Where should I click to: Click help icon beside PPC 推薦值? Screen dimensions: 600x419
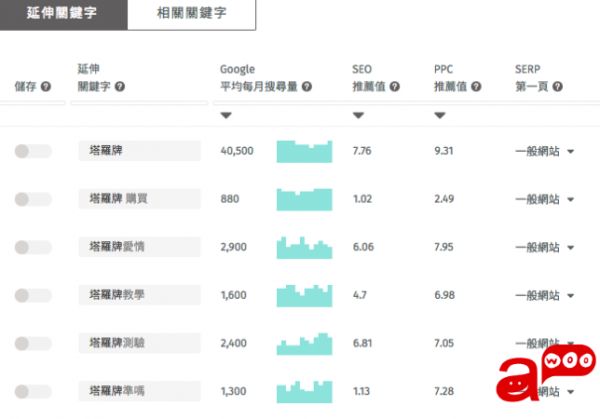pos(476,86)
